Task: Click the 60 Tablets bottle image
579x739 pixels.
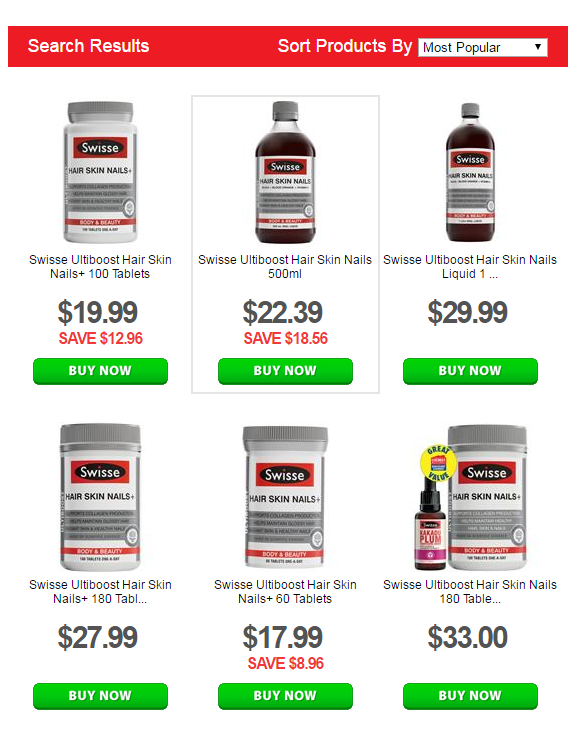Action: coord(285,497)
